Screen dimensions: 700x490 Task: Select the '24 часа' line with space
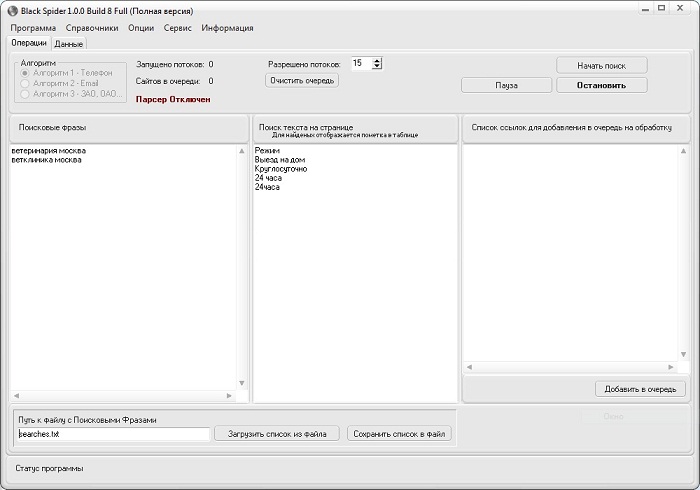pyautogui.click(x=268, y=178)
